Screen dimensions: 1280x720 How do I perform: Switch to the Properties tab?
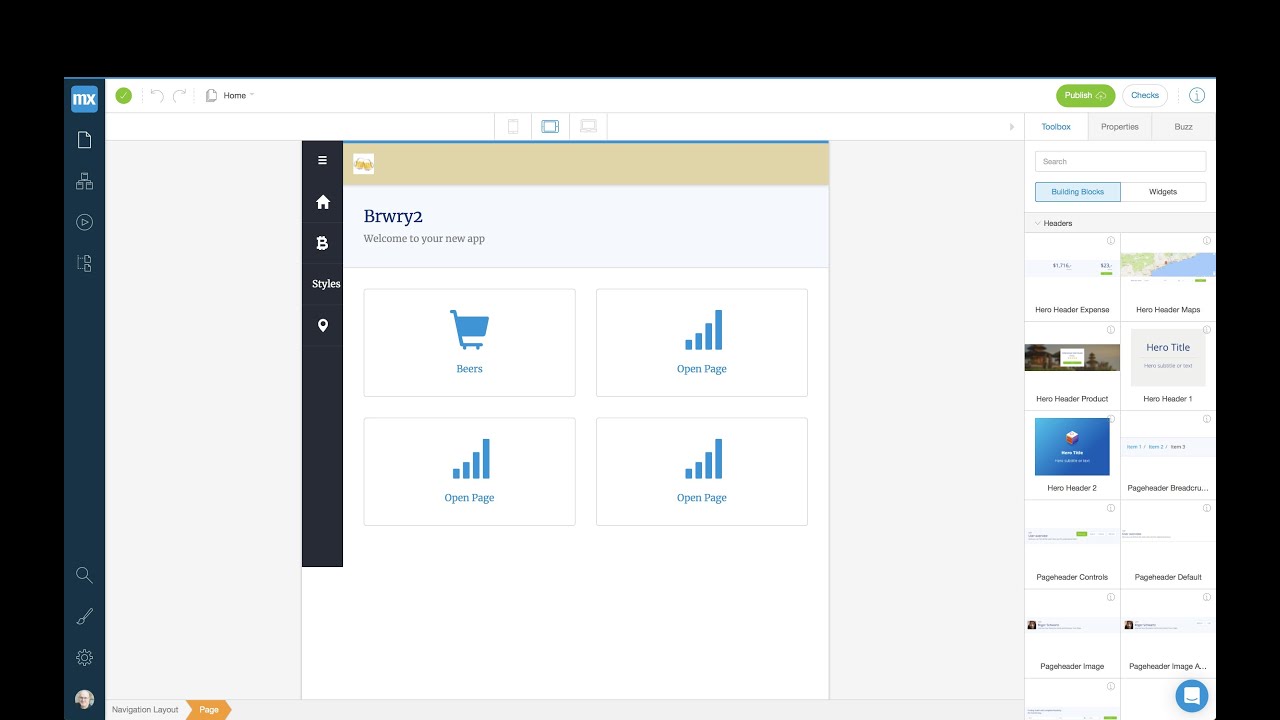pyautogui.click(x=1120, y=127)
